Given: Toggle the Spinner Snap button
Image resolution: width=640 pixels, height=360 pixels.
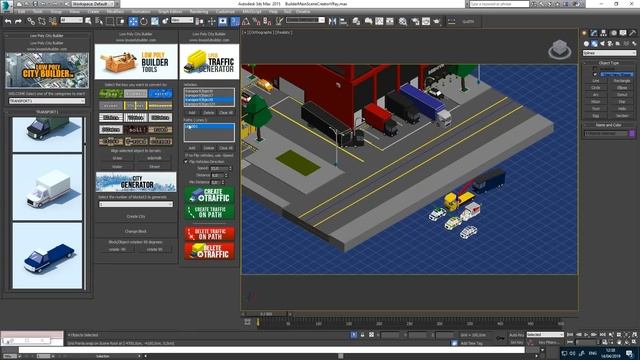Looking at the screenshot, I should coord(267,21).
